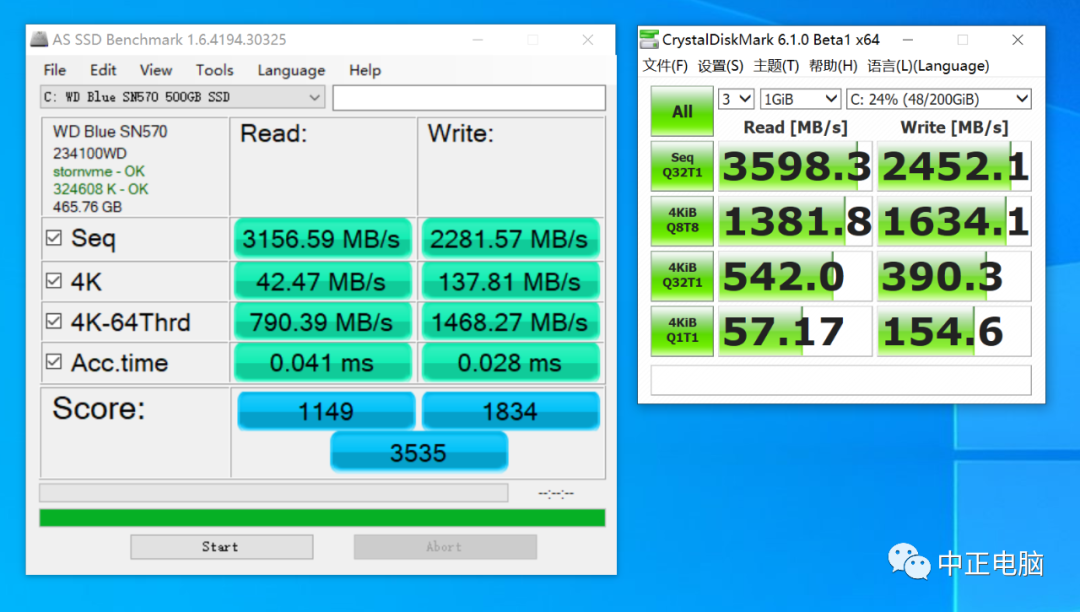Select 4K write result 137.81 MB/s
1080x612 pixels.
[x=510, y=282]
